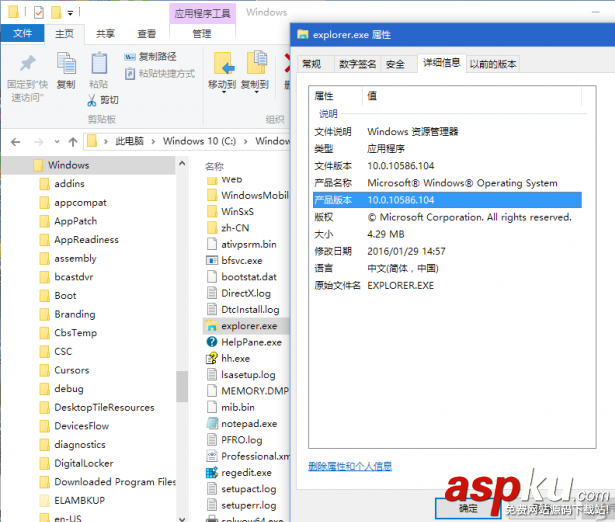Open the recent locations dropdown arrow
This screenshot has height=522, width=615.
tap(57, 142)
